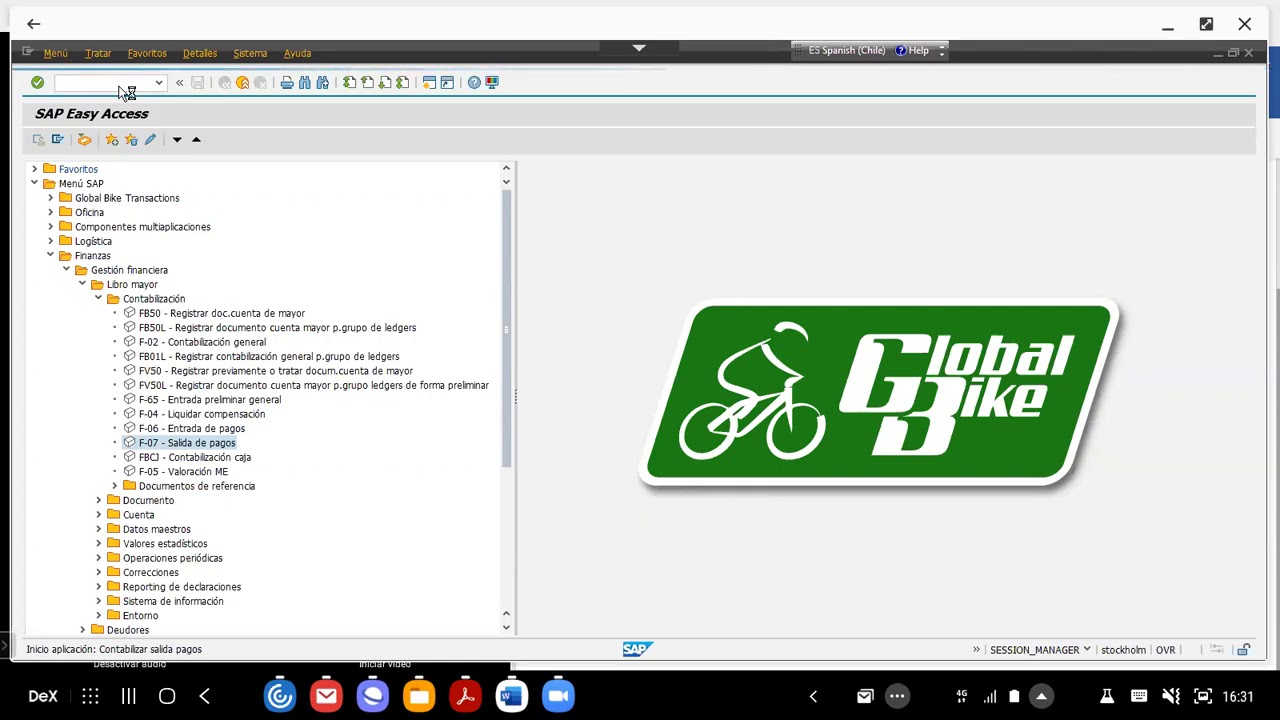
Task: Open the Tratar menu
Action: pyautogui.click(x=98, y=53)
